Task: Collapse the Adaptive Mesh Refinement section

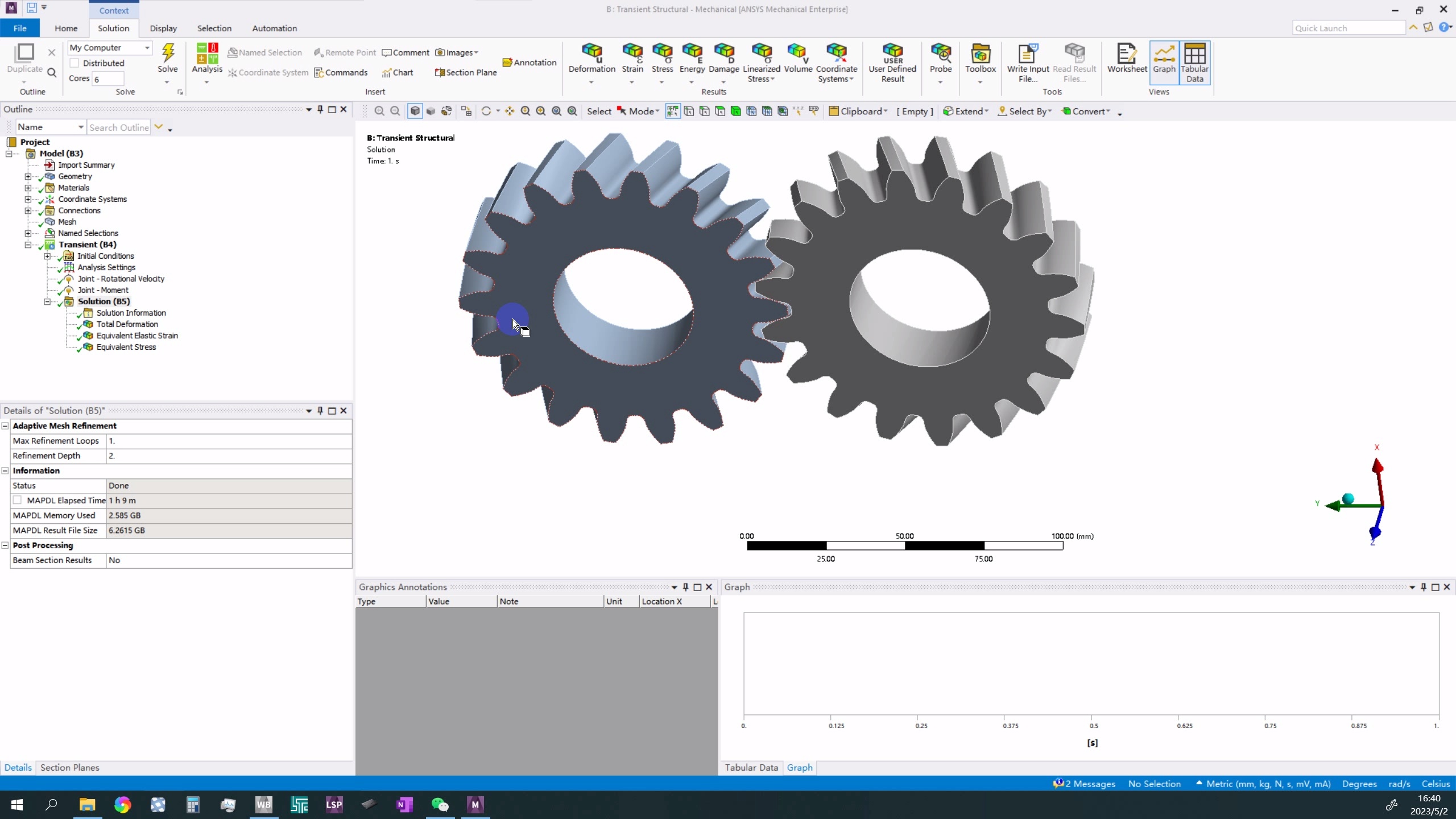Action: coord(5,425)
